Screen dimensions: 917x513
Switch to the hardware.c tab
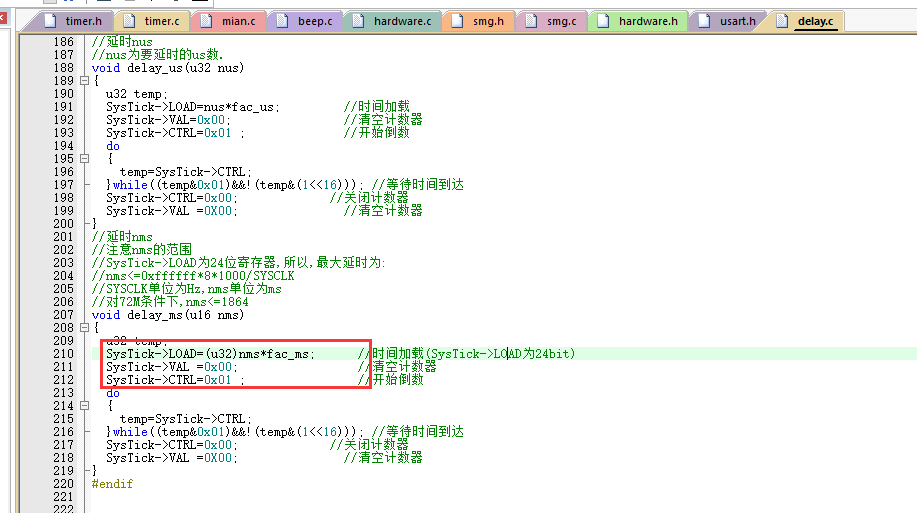click(394, 21)
